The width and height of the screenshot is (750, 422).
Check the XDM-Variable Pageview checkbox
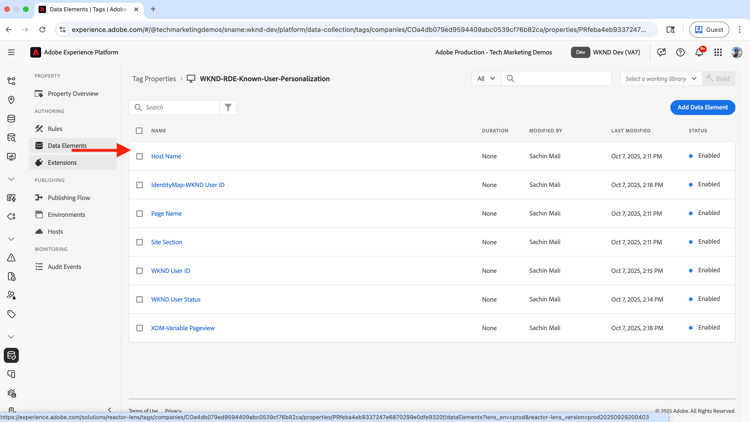click(x=140, y=328)
